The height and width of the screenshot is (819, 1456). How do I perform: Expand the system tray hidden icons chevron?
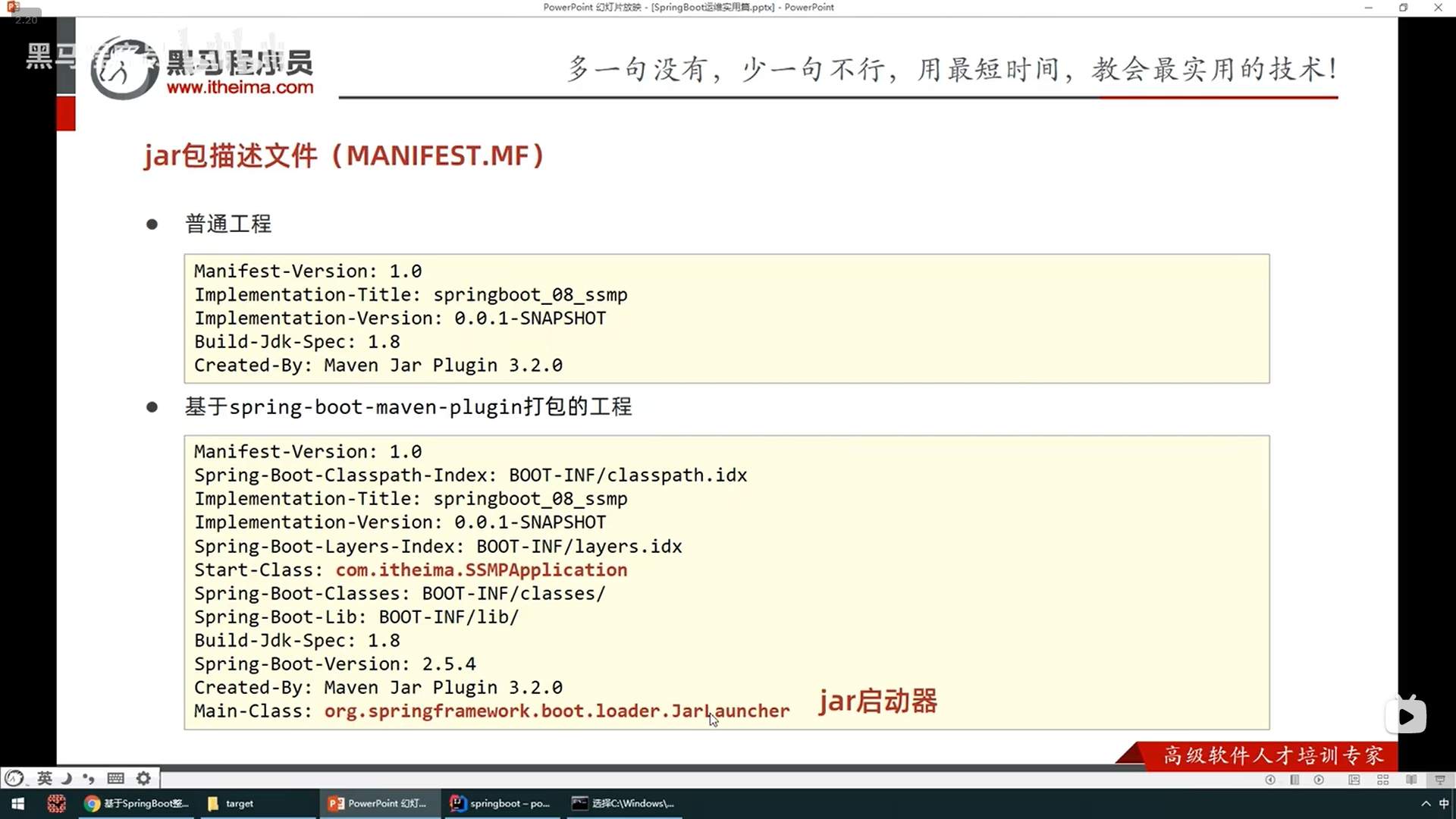point(1426,804)
